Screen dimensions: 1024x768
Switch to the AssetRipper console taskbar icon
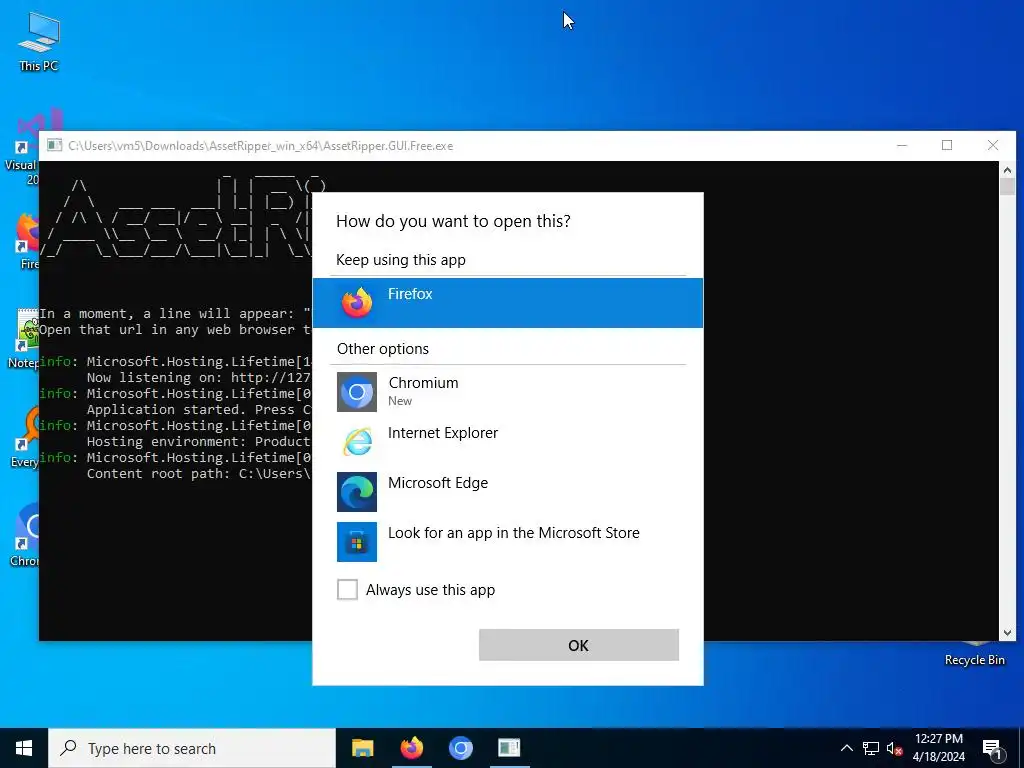(x=509, y=748)
